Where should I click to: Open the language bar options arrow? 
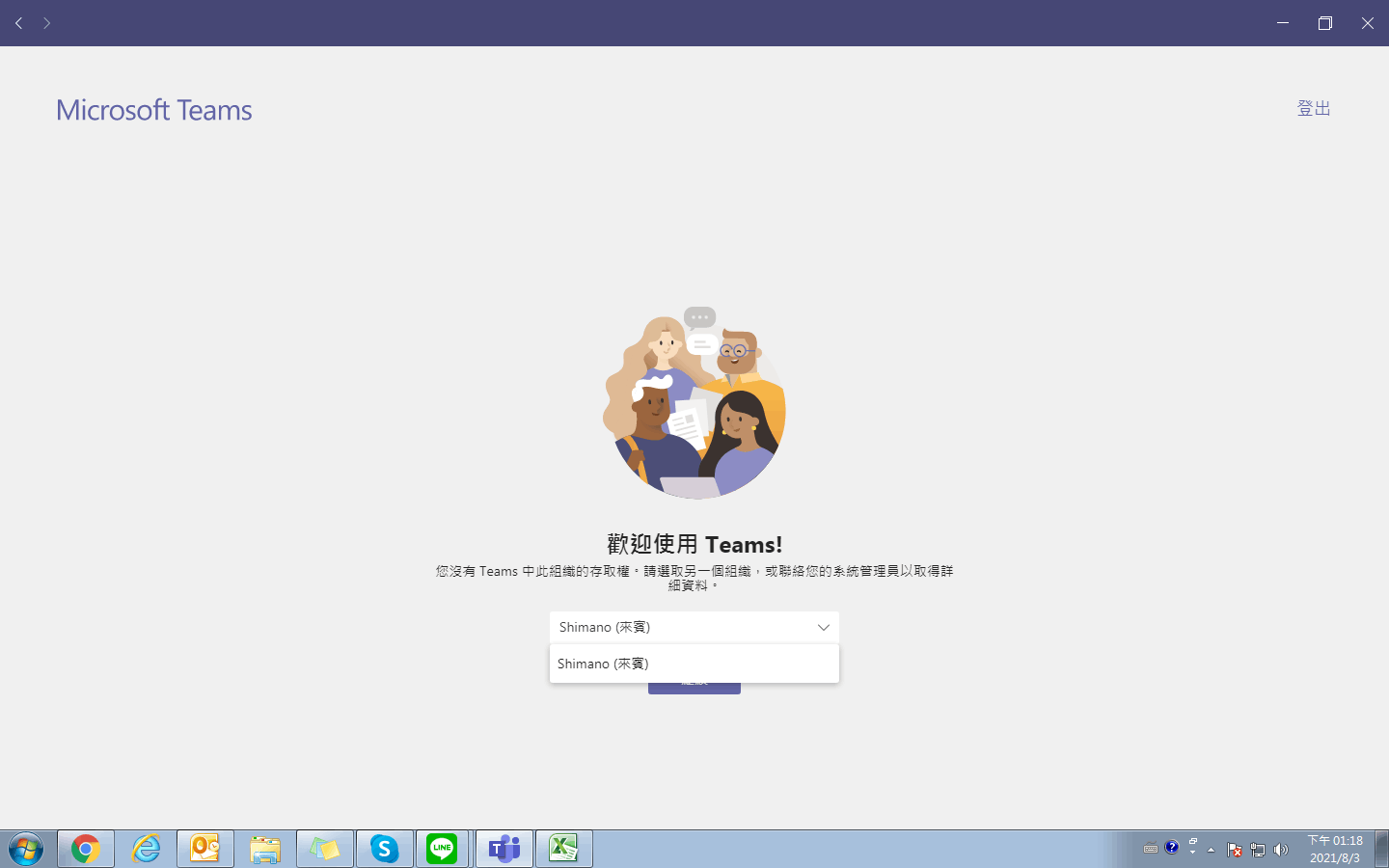[x=1193, y=854]
